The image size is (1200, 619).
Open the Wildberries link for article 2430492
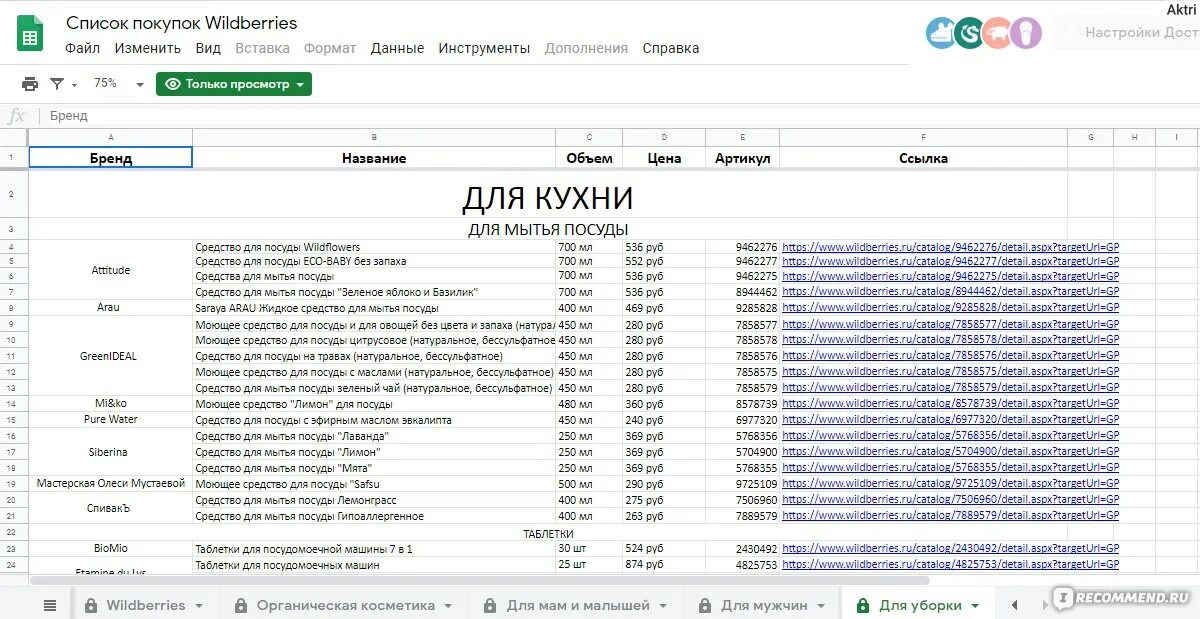click(x=950, y=549)
